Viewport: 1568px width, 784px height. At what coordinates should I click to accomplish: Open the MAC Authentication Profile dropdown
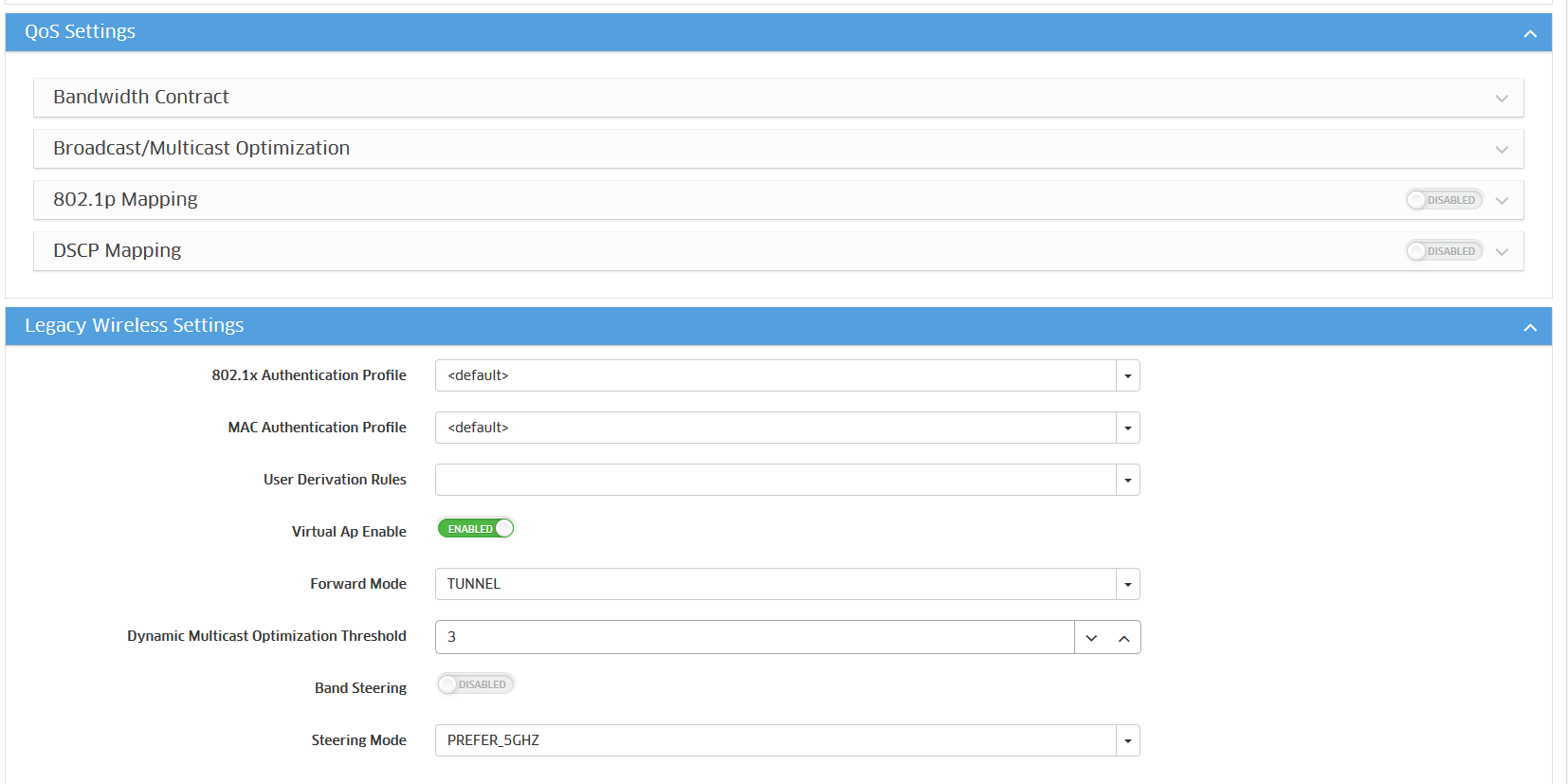click(1127, 428)
